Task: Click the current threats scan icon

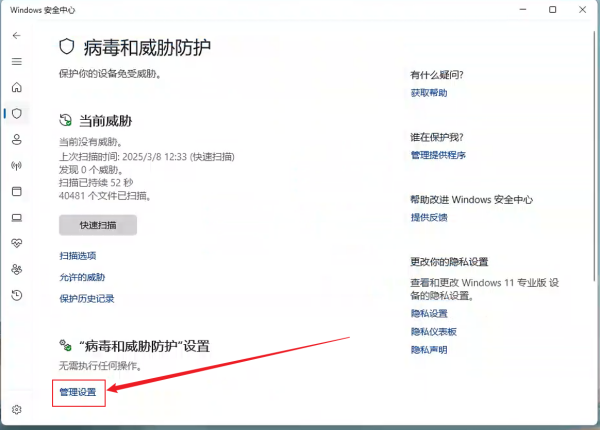Action: click(65, 120)
